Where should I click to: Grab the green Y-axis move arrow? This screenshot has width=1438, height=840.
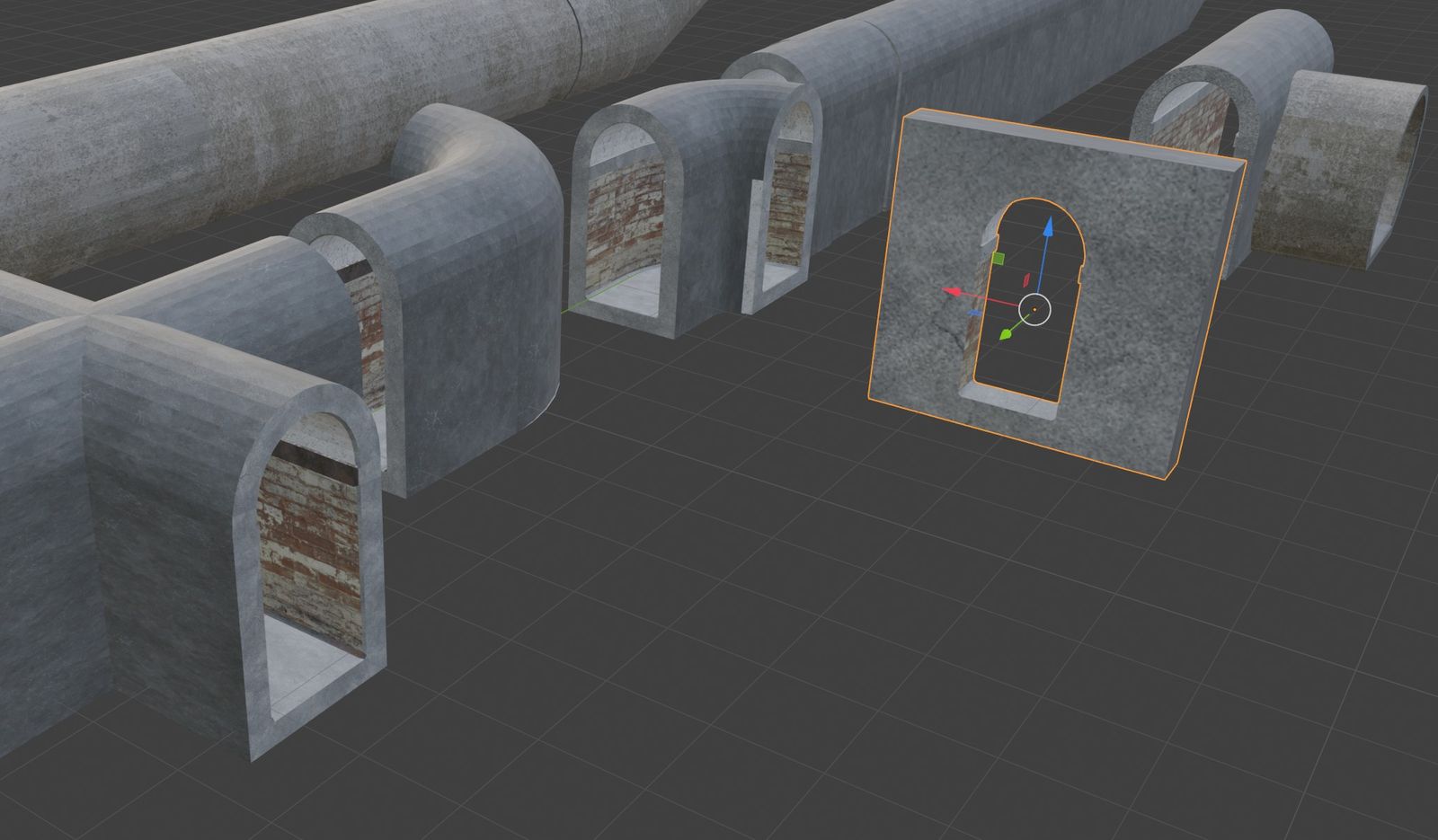tap(1007, 334)
